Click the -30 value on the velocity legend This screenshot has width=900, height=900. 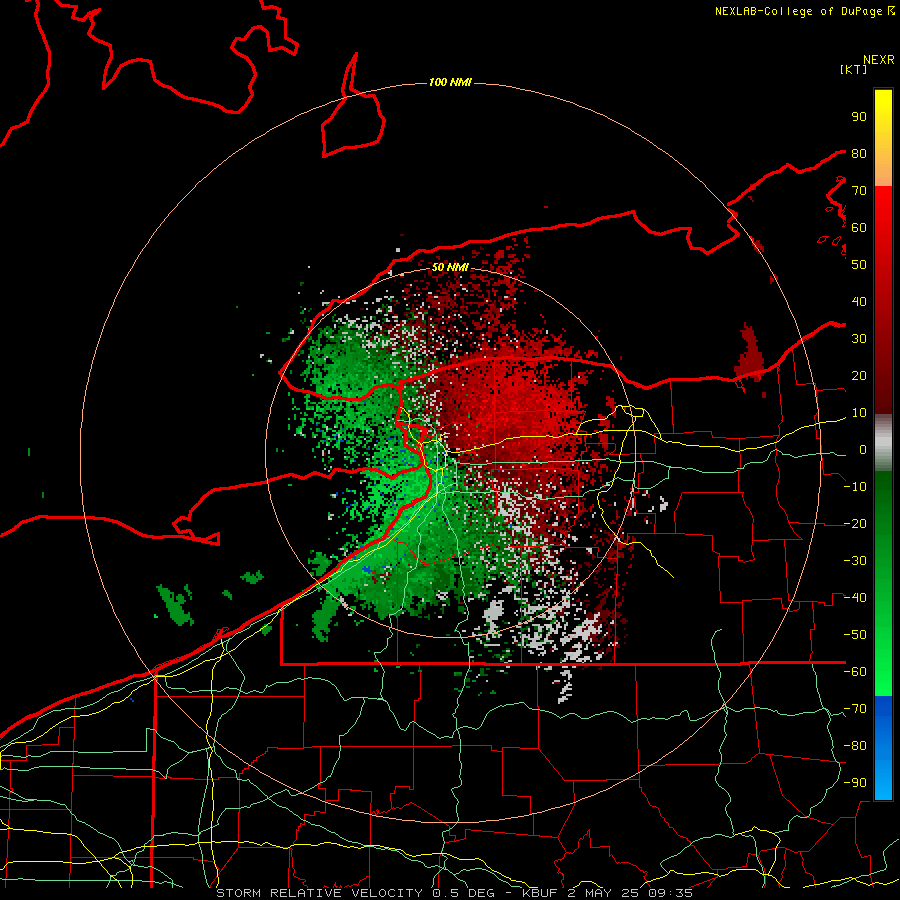coord(855,561)
